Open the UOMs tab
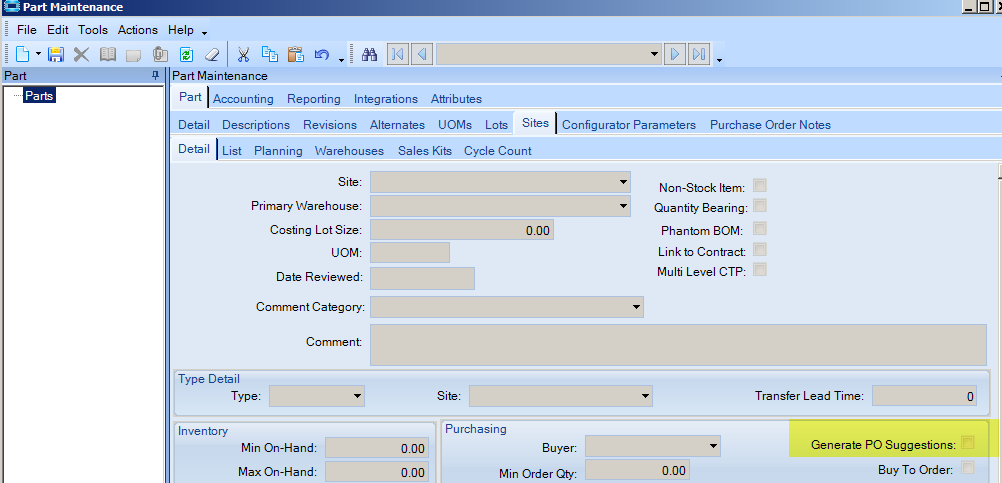The width and height of the screenshot is (1002, 483). point(455,125)
